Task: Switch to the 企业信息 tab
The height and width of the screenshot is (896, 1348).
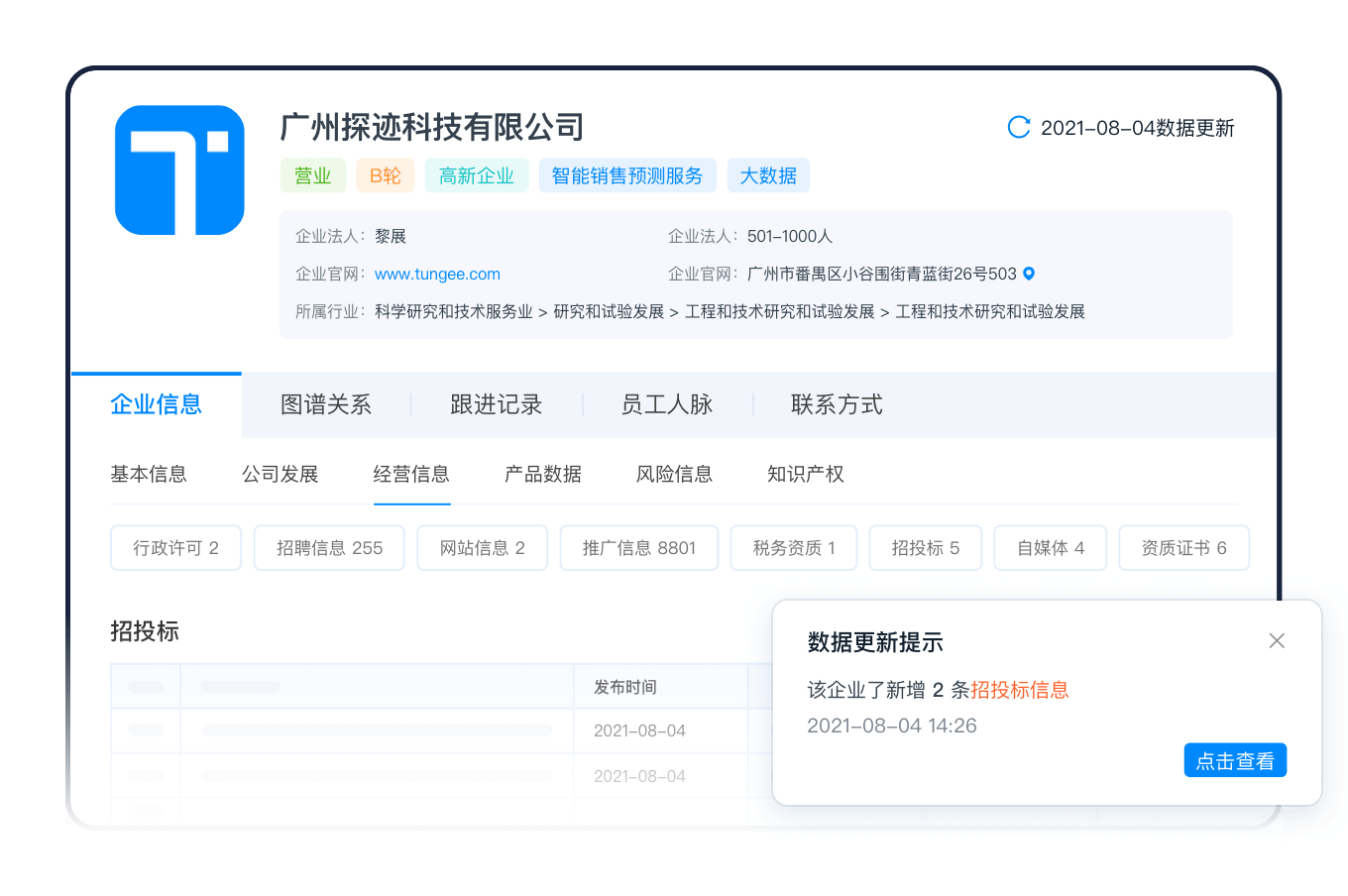Action: pos(157,404)
